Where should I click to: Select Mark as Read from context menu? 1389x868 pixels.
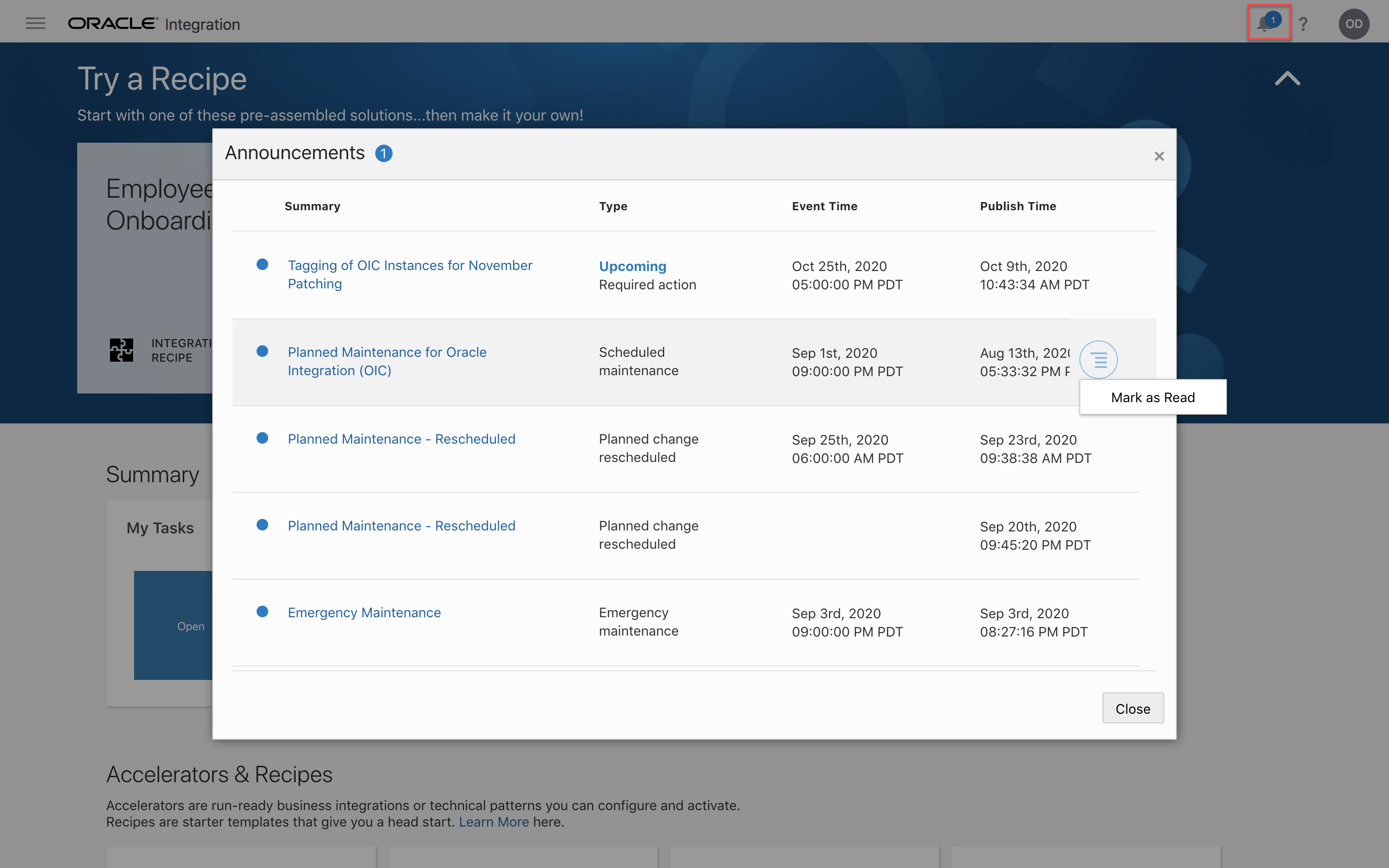tap(1153, 397)
